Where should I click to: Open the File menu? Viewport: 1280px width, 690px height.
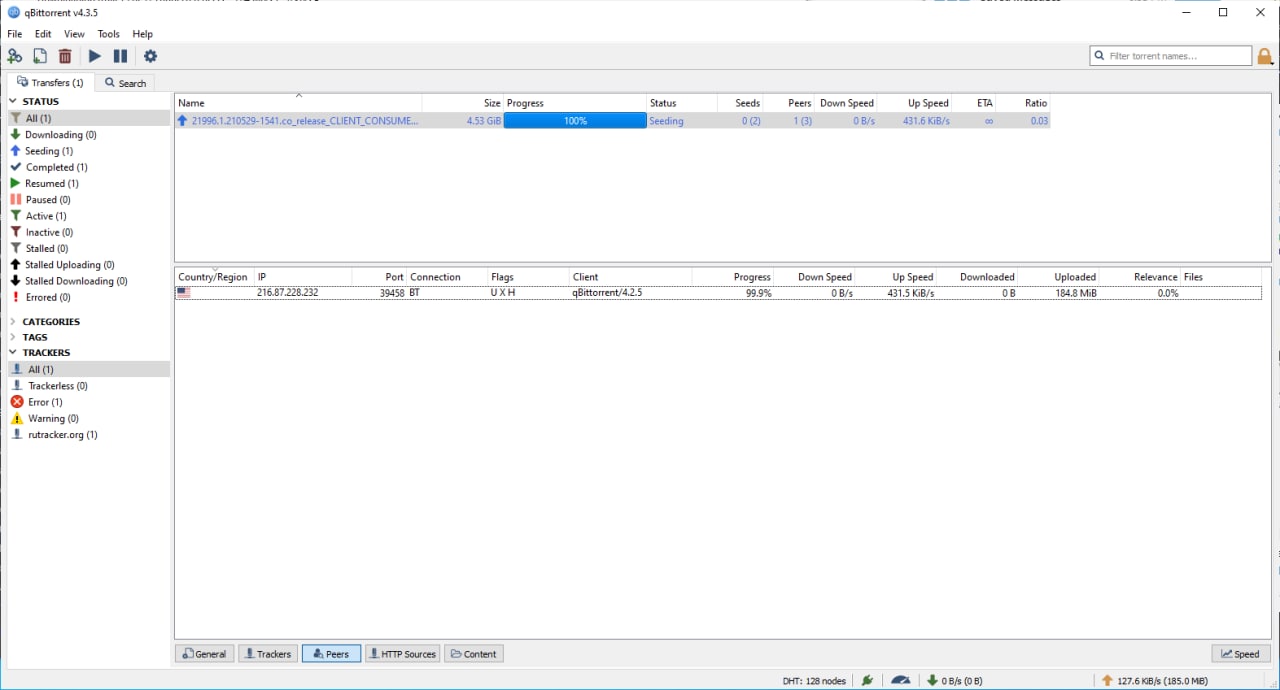click(14, 34)
